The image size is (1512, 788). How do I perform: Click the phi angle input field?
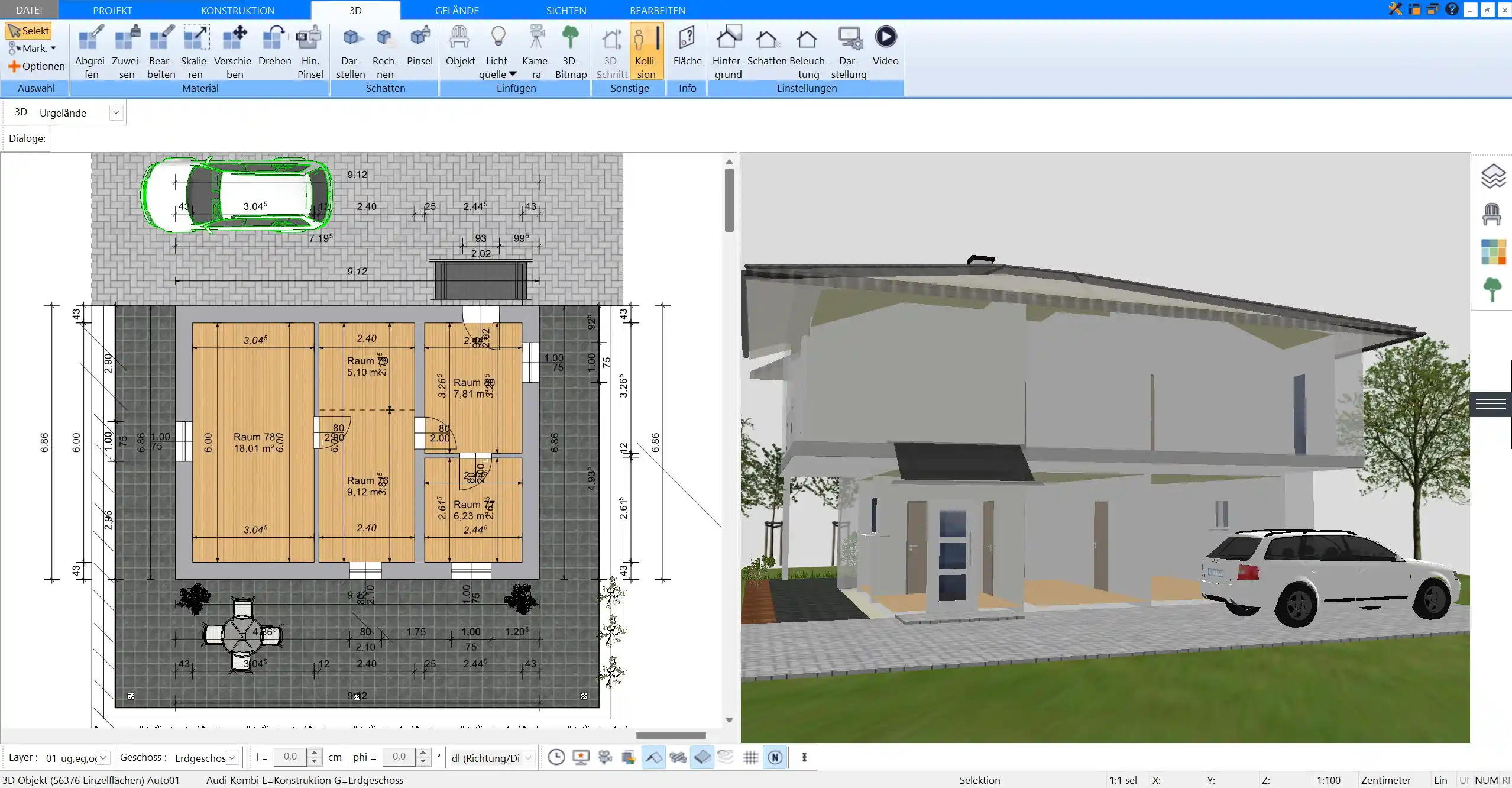click(x=399, y=757)
